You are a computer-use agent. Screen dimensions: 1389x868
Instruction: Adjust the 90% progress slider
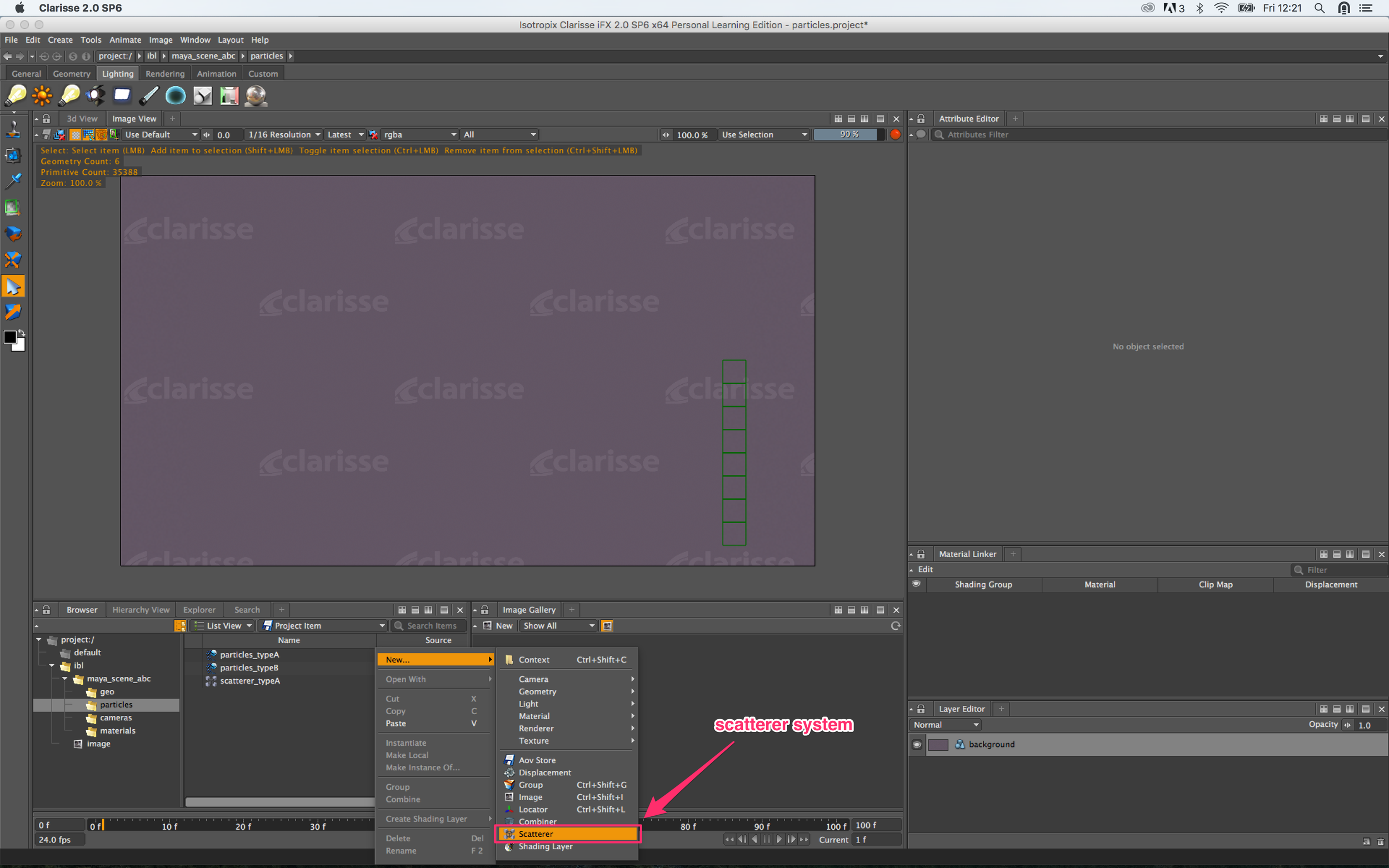pos(850,134)
